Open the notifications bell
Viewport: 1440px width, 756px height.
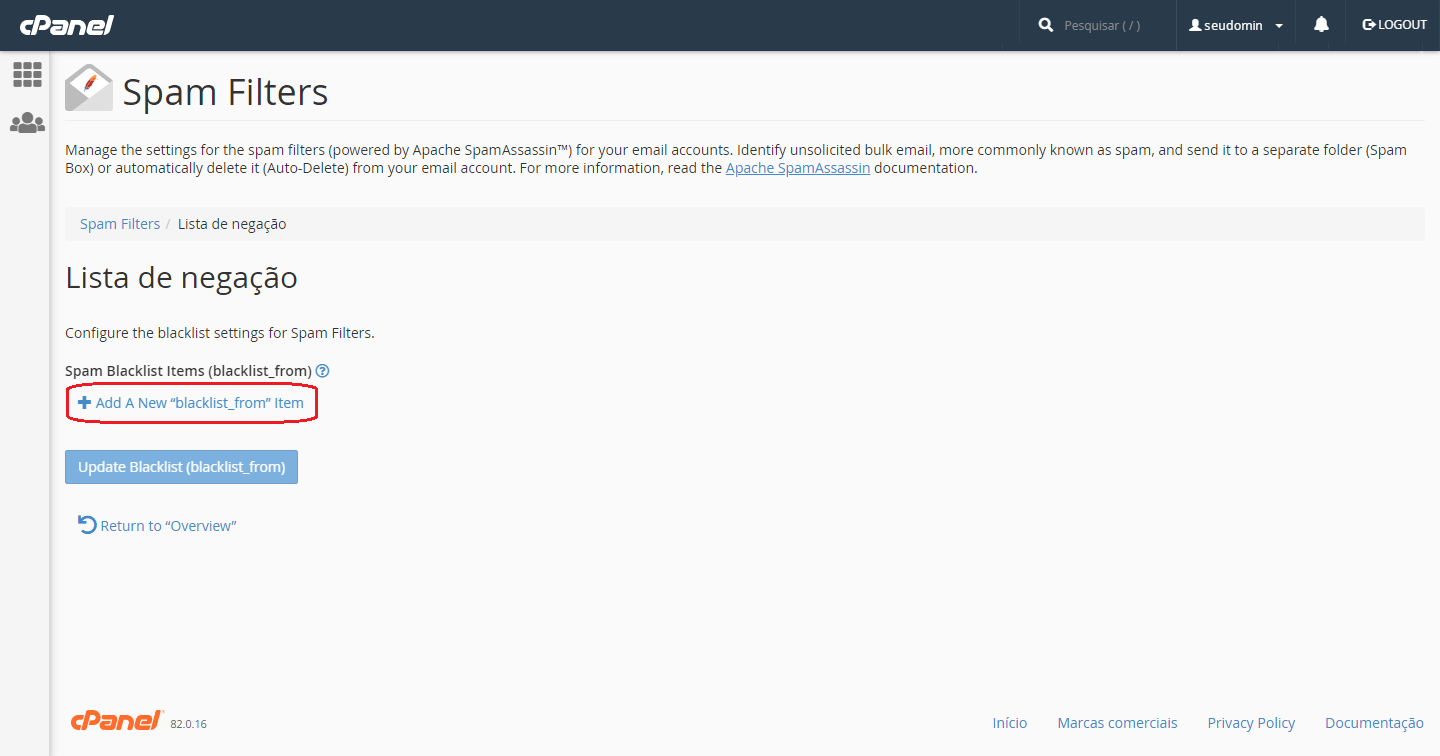[x=1321, y=25]
